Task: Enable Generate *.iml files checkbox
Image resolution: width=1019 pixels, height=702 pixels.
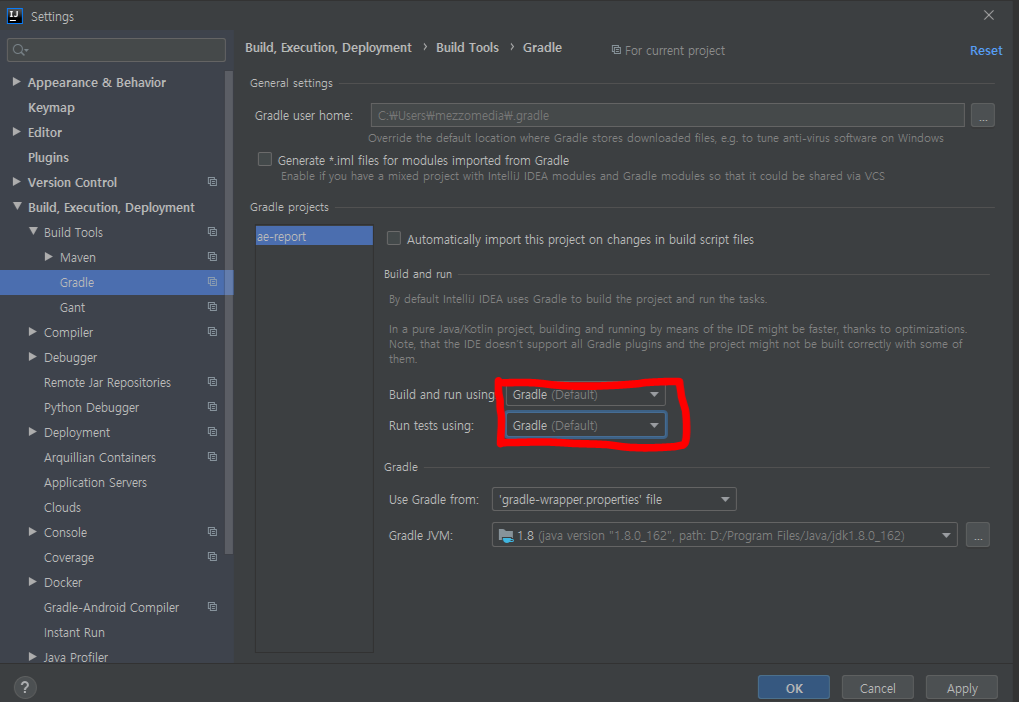Action: (264, 159)
